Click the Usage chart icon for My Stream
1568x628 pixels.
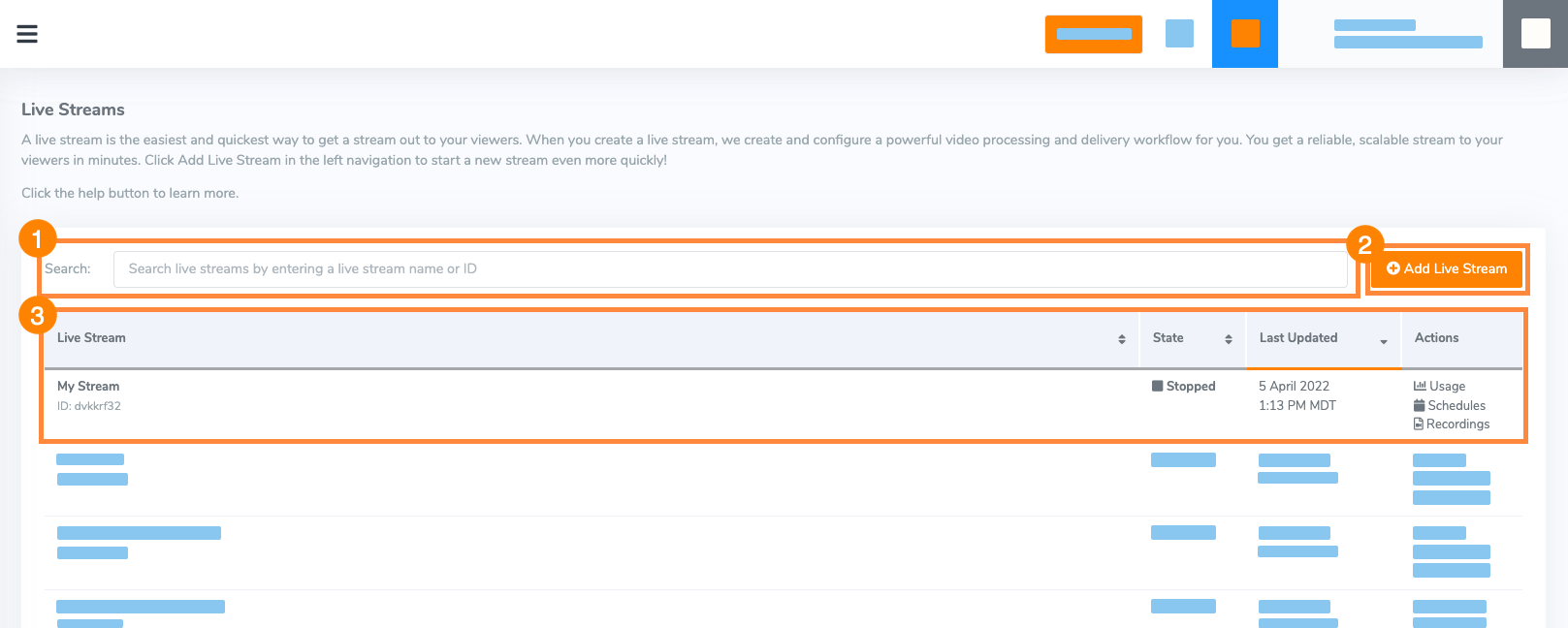(1420, 386)
